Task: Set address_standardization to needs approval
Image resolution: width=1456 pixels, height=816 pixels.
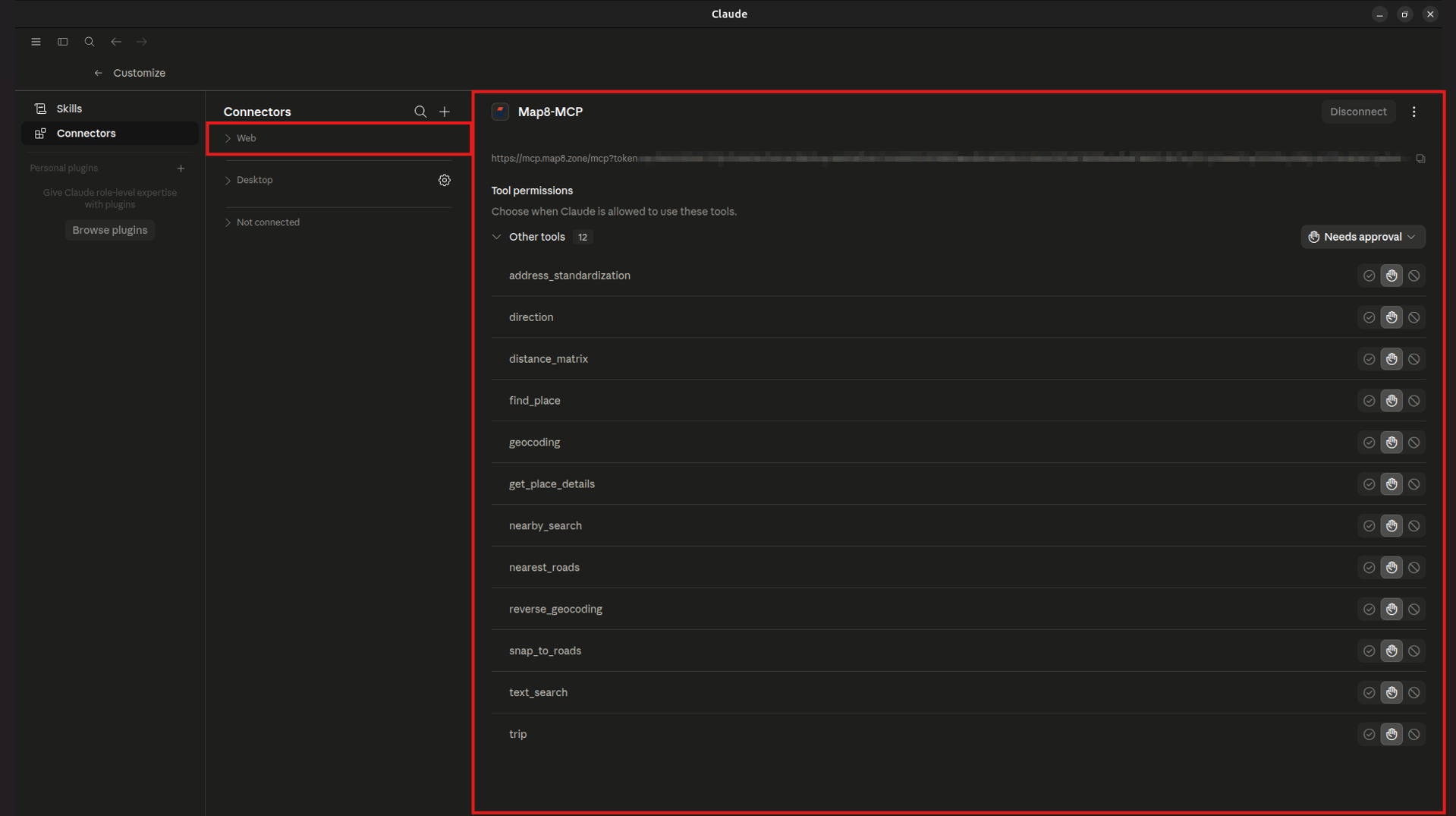Action: pyautogui.click(x=1392, y=276)
